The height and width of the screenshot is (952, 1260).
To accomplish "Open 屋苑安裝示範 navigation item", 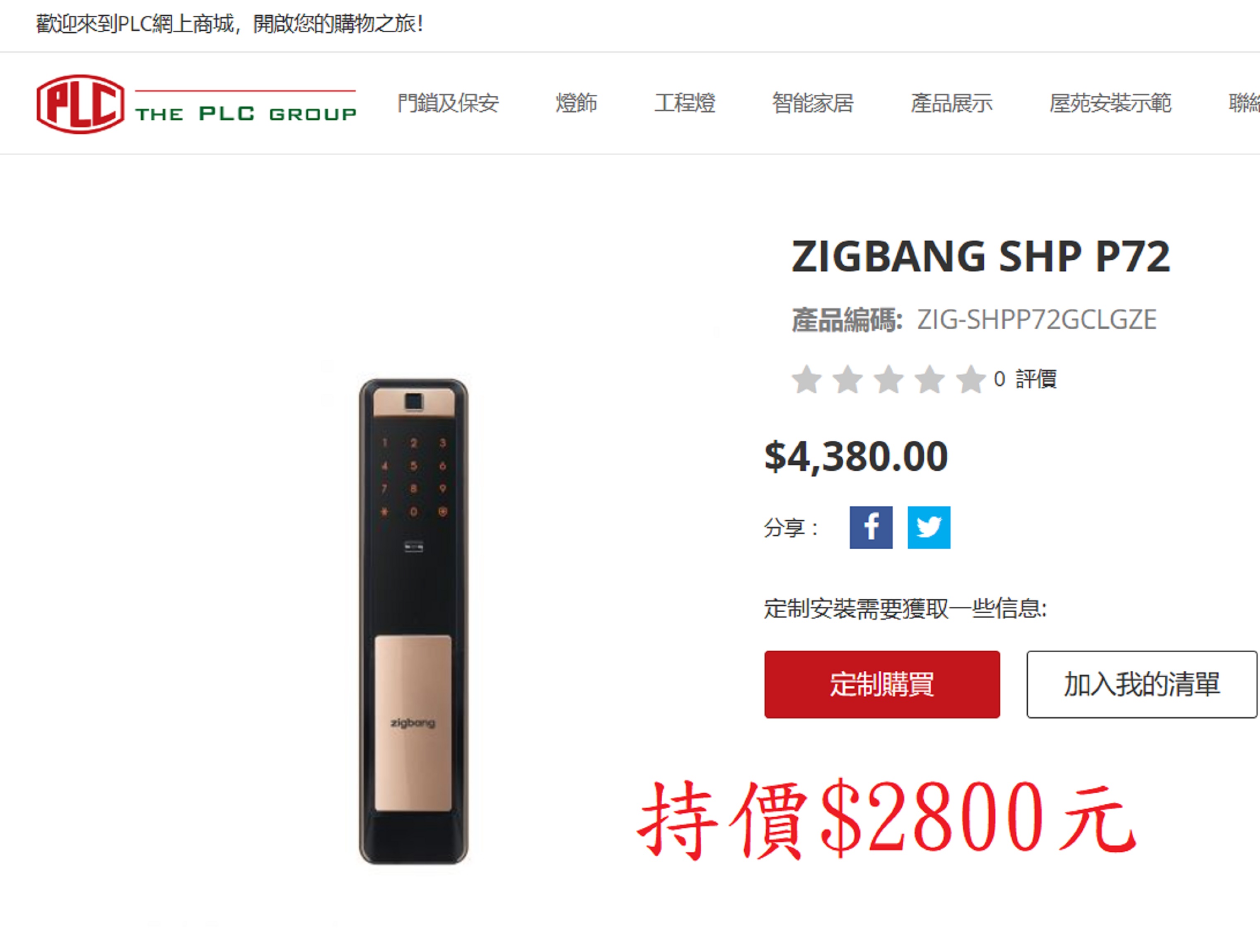I will (1110, 103).
